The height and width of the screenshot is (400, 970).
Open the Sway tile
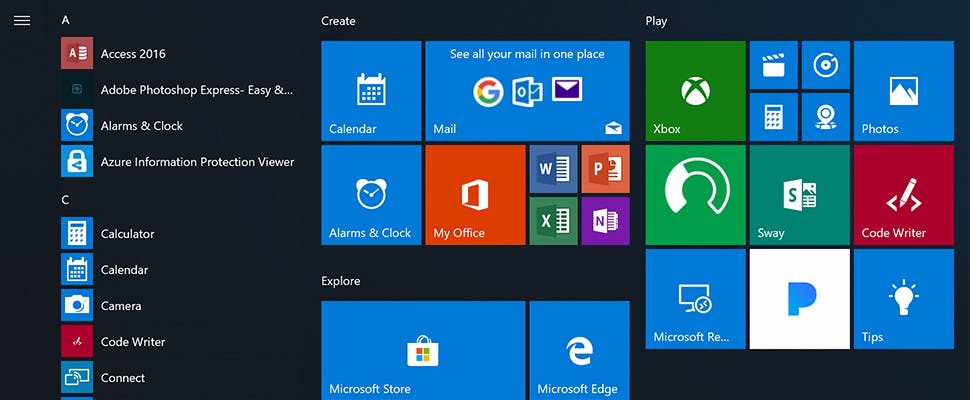[800, 195]
